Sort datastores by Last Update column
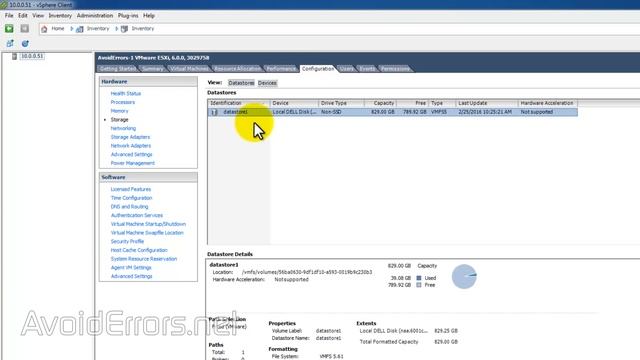640x360 pixels. 487,103
